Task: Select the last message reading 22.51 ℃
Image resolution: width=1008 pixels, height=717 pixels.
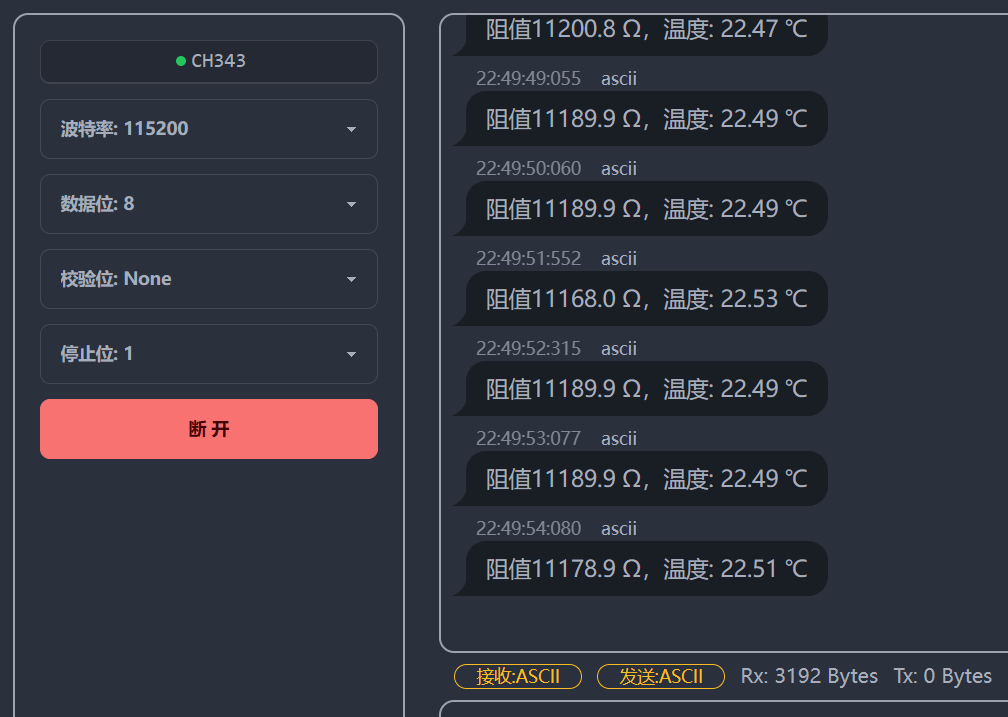Action: 646,569
